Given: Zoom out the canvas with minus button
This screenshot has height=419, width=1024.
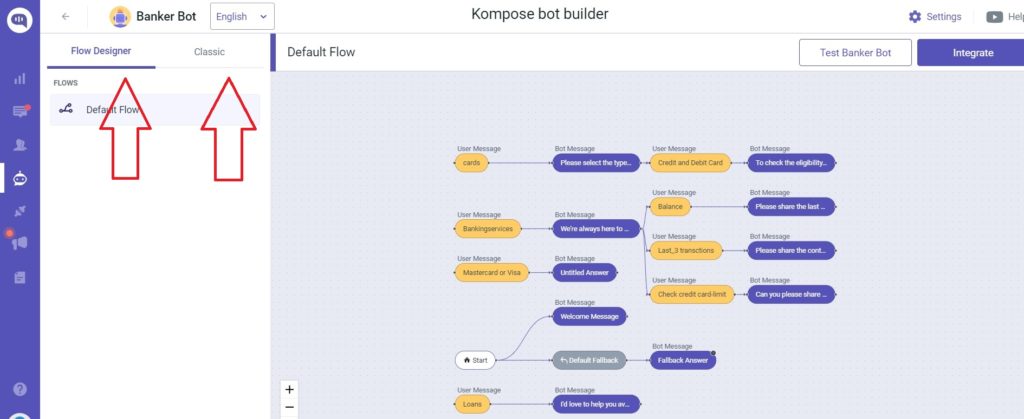Looking at the screenshot, I should [289, 408].
